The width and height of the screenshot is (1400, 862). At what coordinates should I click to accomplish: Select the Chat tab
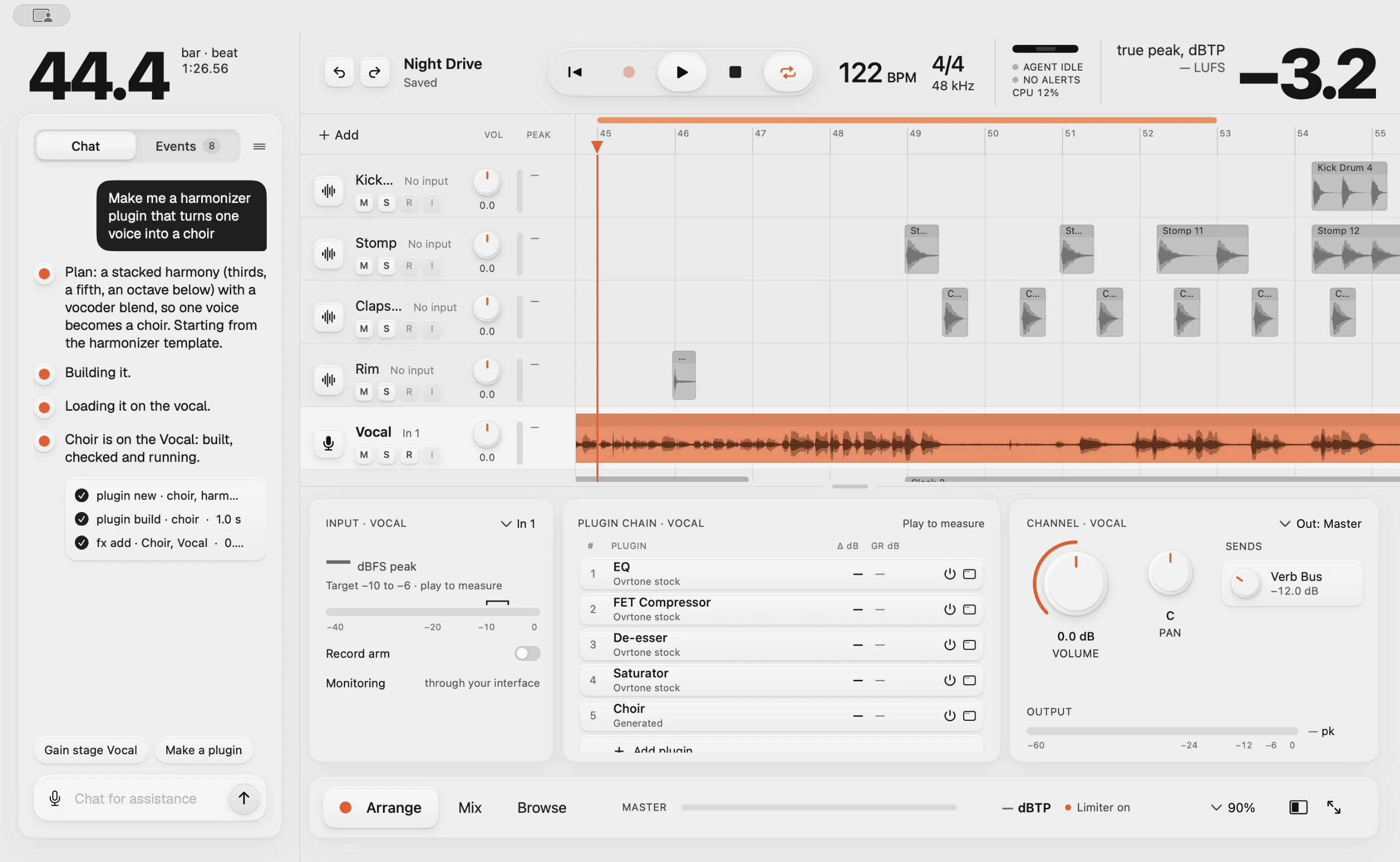coord(85,147)
